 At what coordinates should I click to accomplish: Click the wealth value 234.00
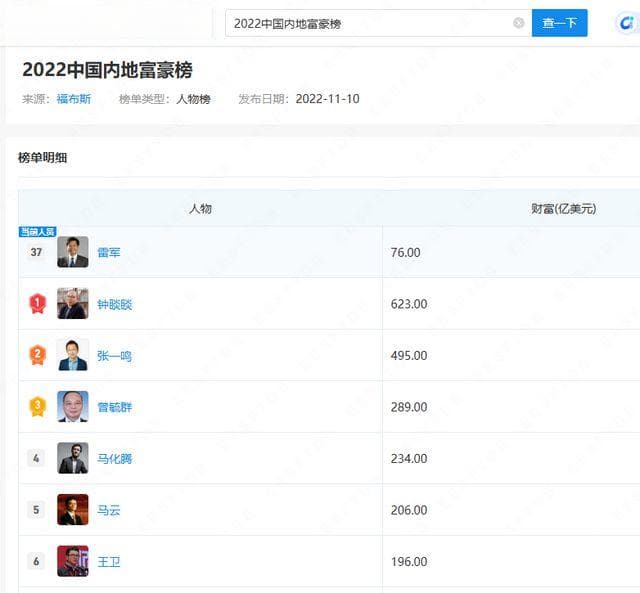(x=409, y=458)
